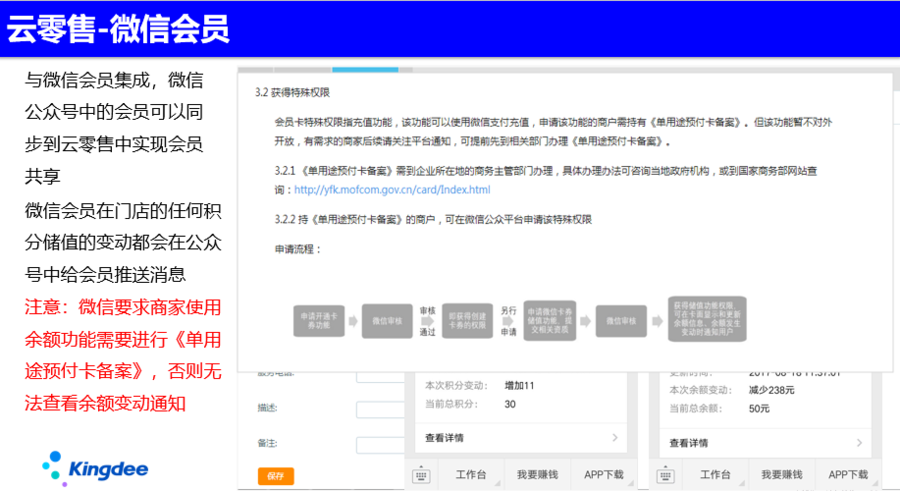Open 我要赚钱 menu in the 余额 phone screen
Image resolution: width=900 pixels, height=491 pixels.
781,475
